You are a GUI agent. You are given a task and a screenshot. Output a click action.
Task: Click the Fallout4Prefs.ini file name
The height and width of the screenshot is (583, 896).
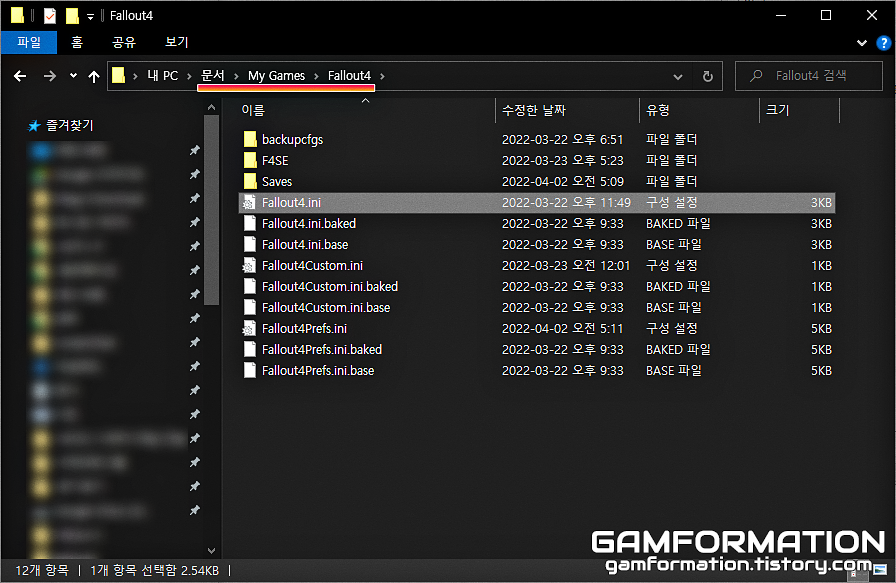click(x=305, y=329)
